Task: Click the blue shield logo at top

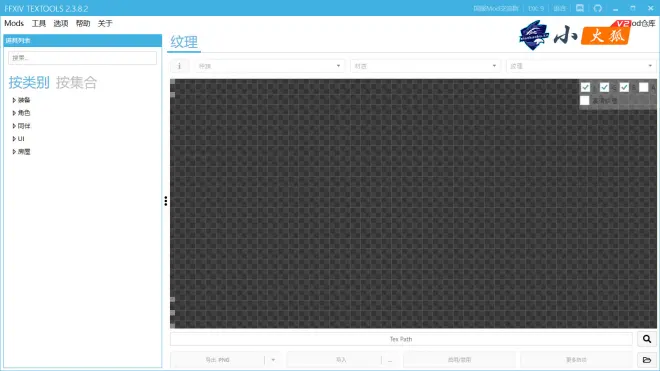Action: (534, 35)
